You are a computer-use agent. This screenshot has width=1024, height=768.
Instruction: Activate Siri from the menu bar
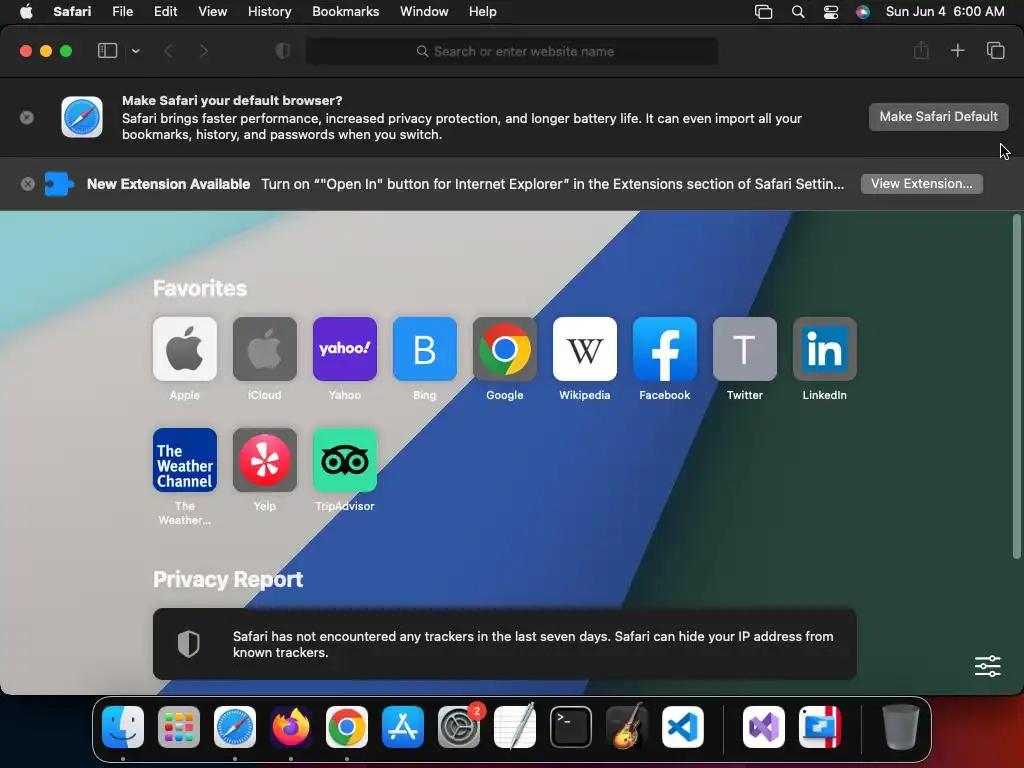tap(863, 12)
